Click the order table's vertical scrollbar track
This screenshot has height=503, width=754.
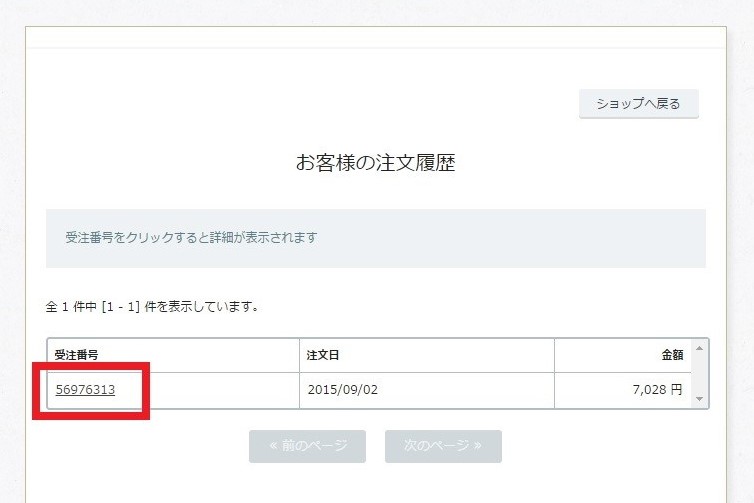pyautogui.click(x=699, y=374)
